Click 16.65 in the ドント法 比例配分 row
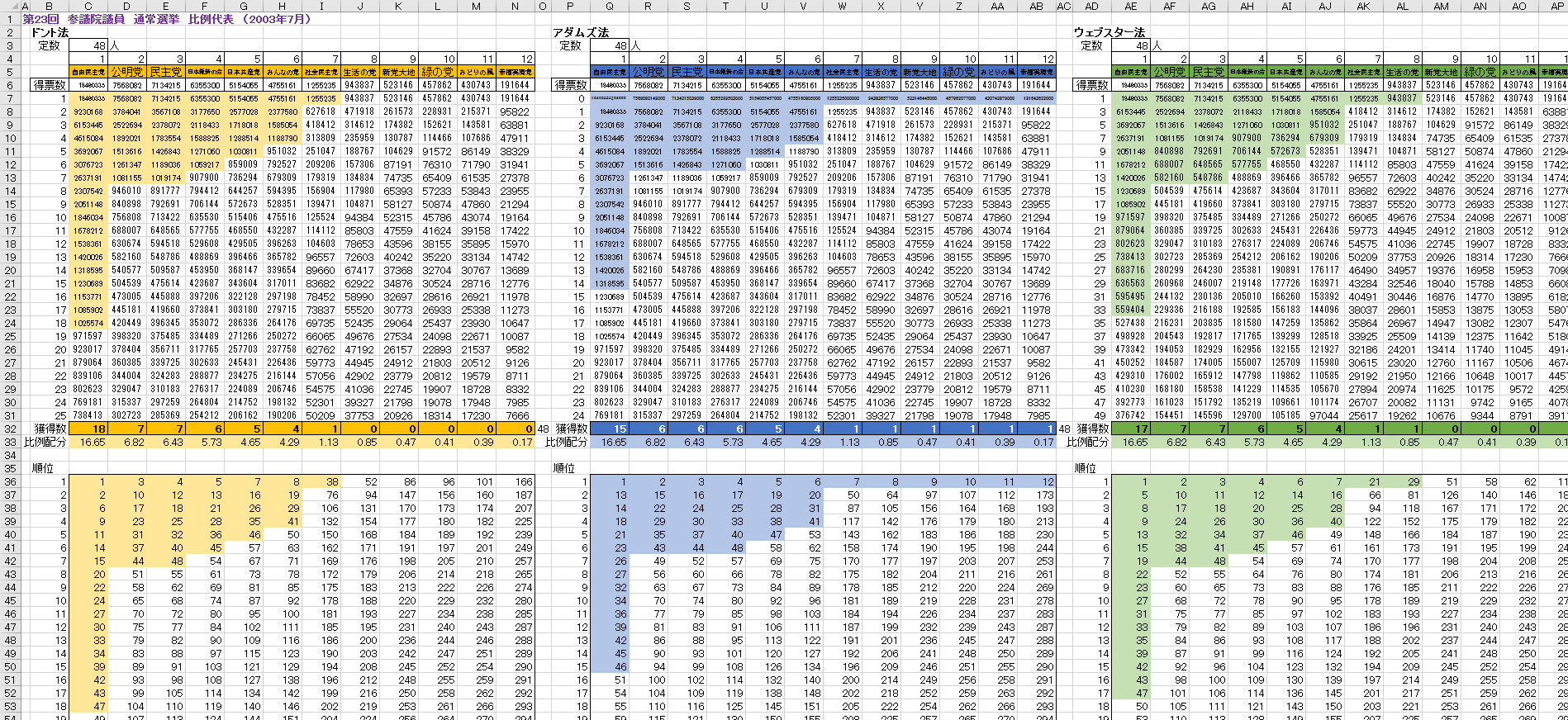1568x720 pixels. click(88, 442)
